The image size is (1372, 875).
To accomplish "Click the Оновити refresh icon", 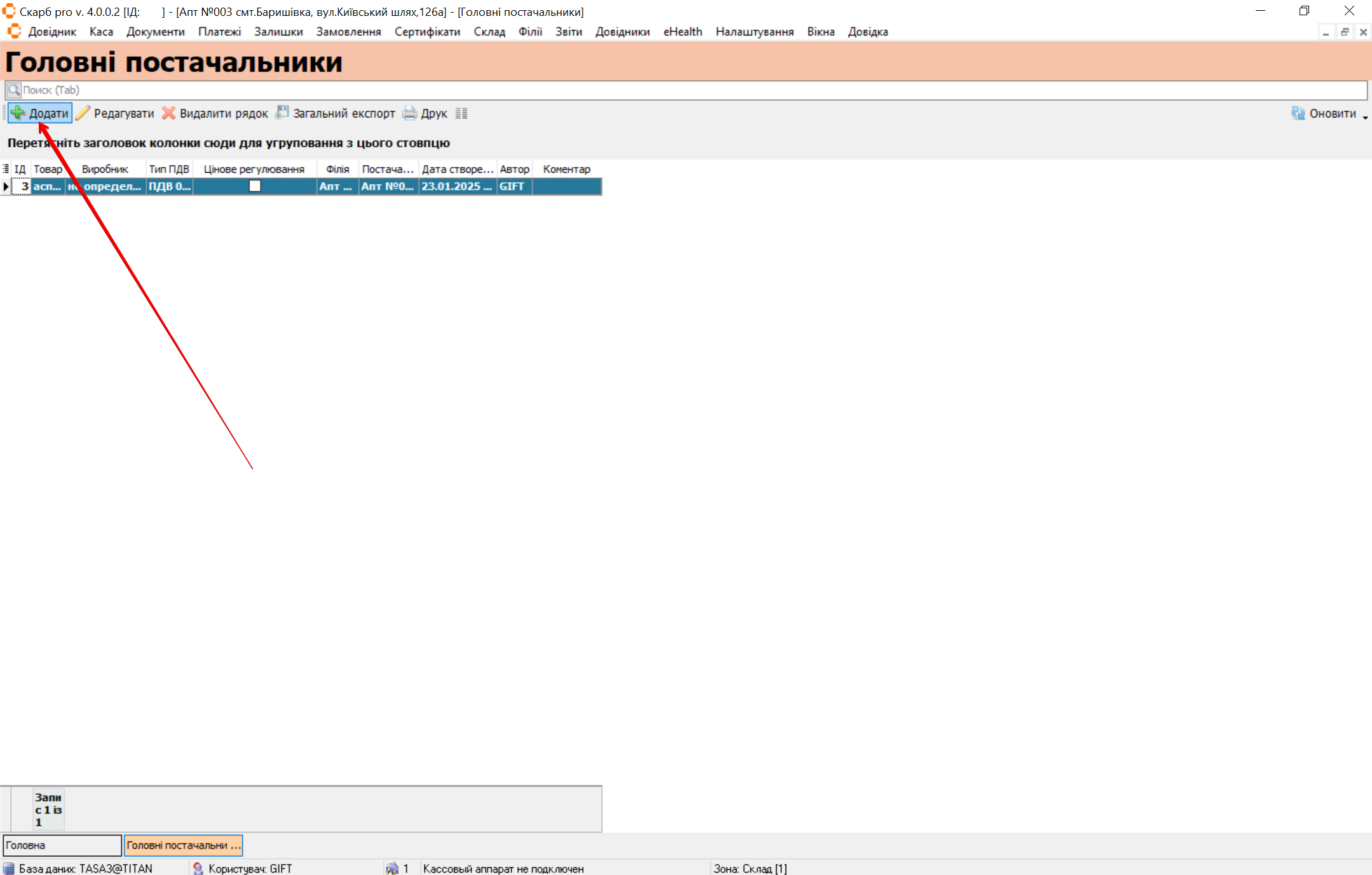I will [x=1298, y=113].
